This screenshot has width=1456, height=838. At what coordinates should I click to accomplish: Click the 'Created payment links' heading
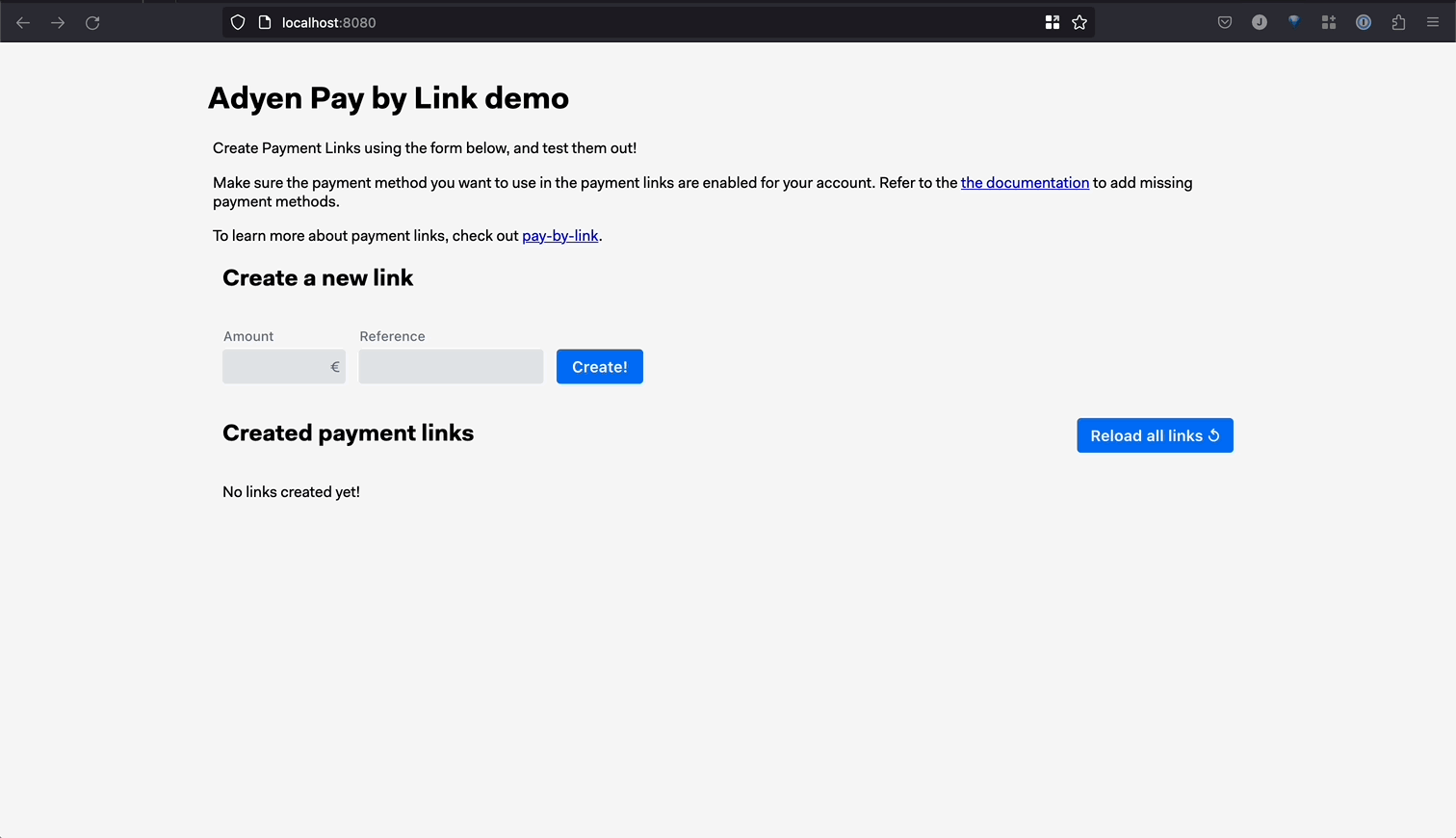[348, 432]
